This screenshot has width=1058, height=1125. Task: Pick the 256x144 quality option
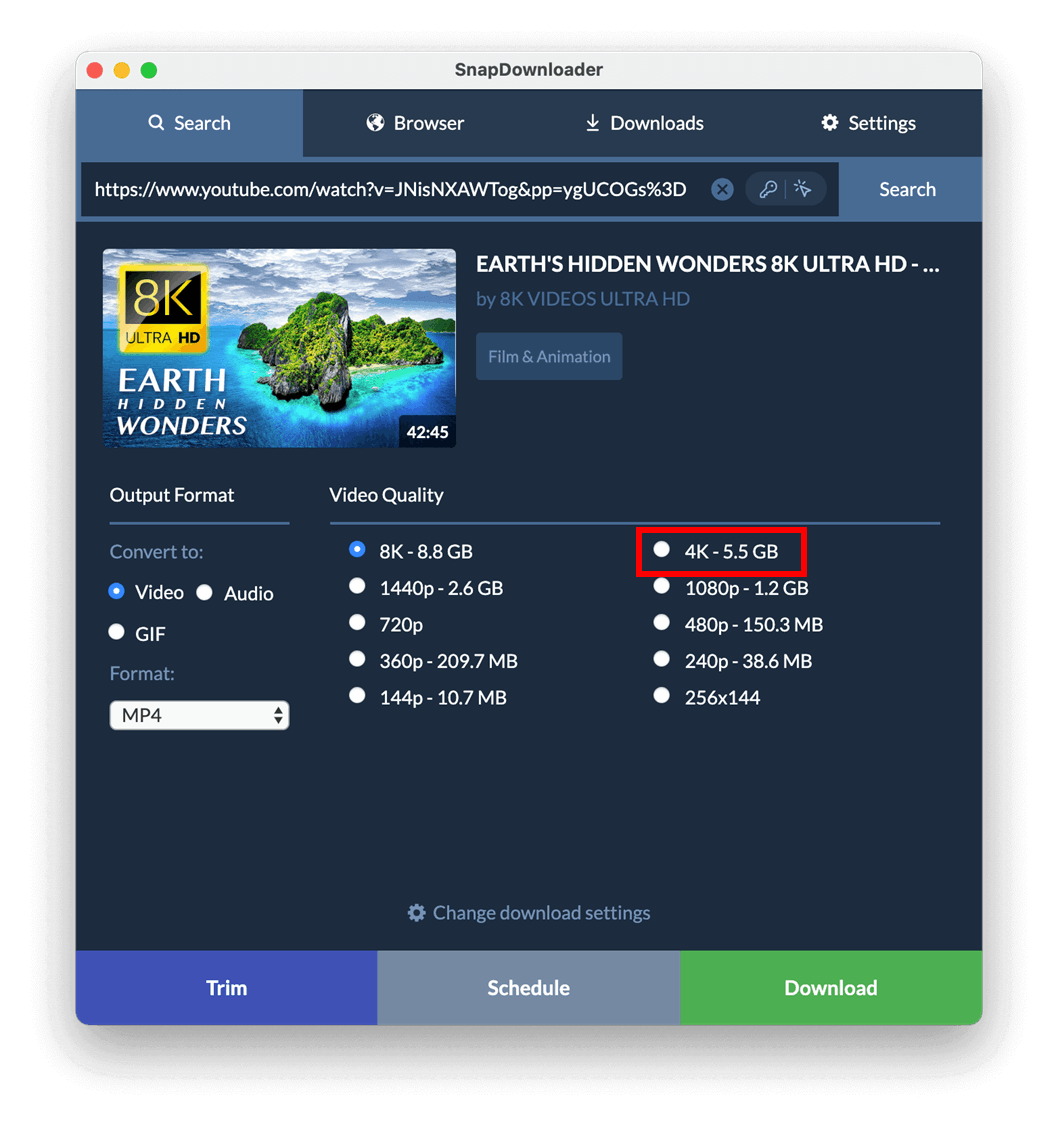707,697
